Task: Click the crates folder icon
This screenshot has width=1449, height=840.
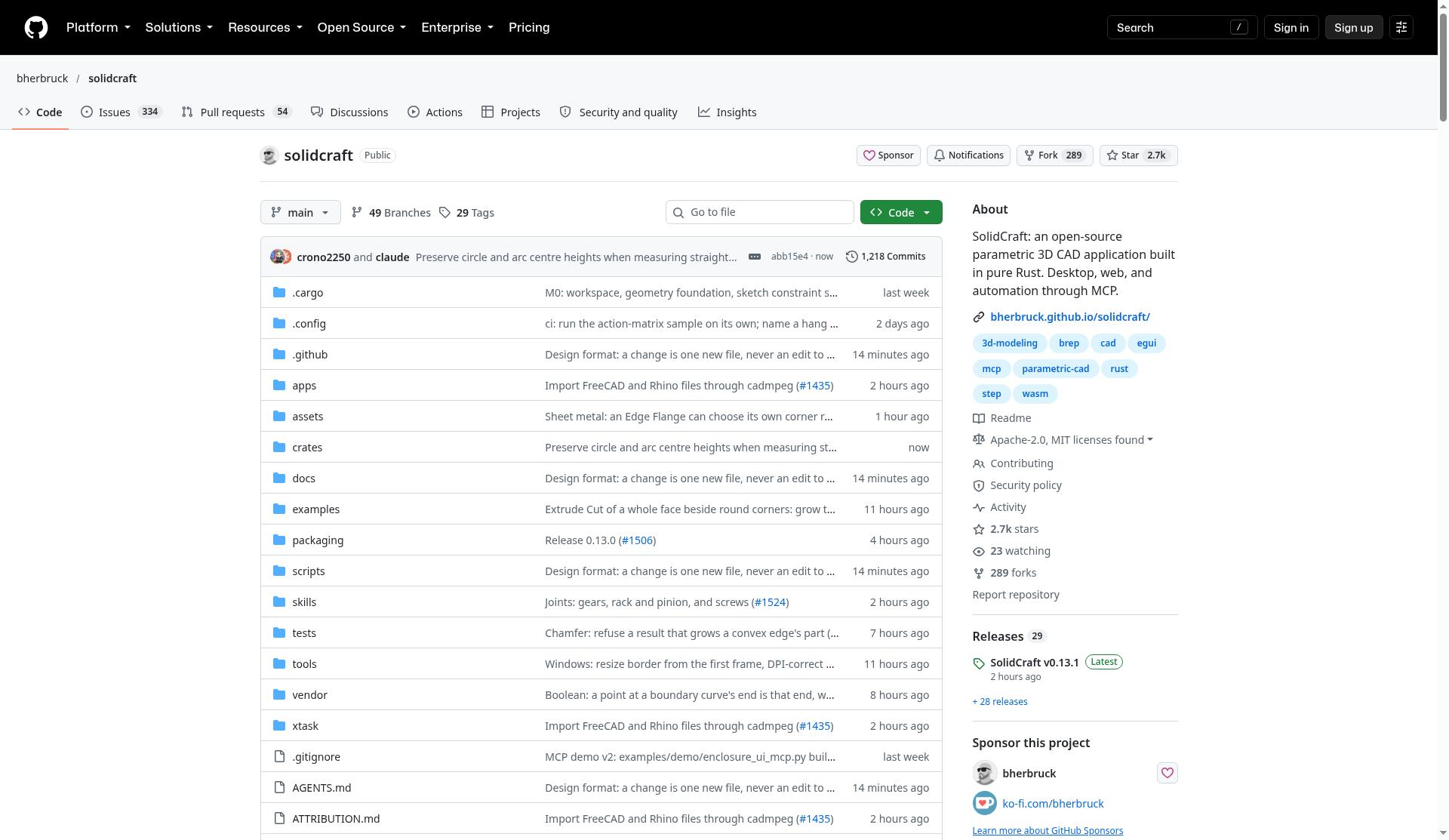Action: tap(279, 447)
